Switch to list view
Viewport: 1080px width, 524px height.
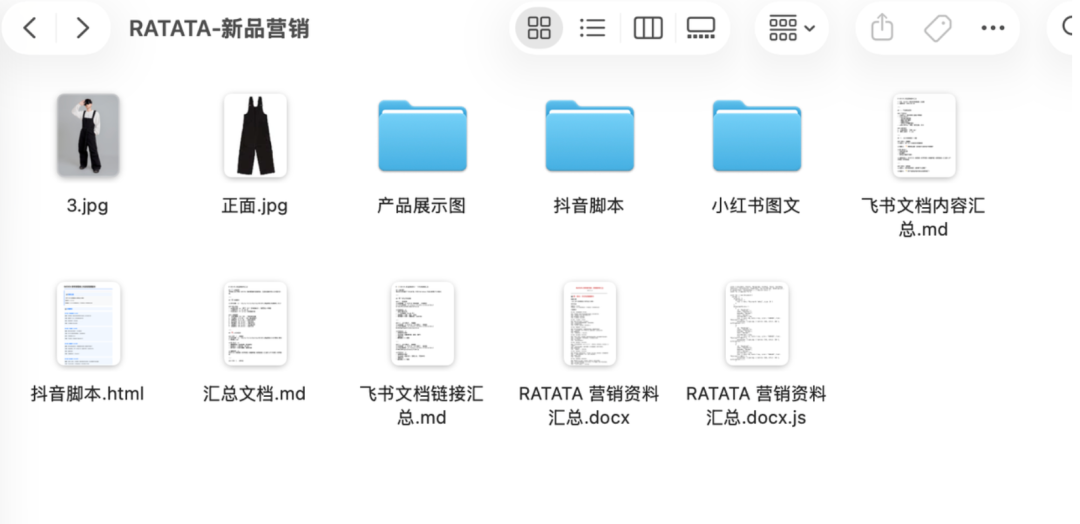click(592, 28)
